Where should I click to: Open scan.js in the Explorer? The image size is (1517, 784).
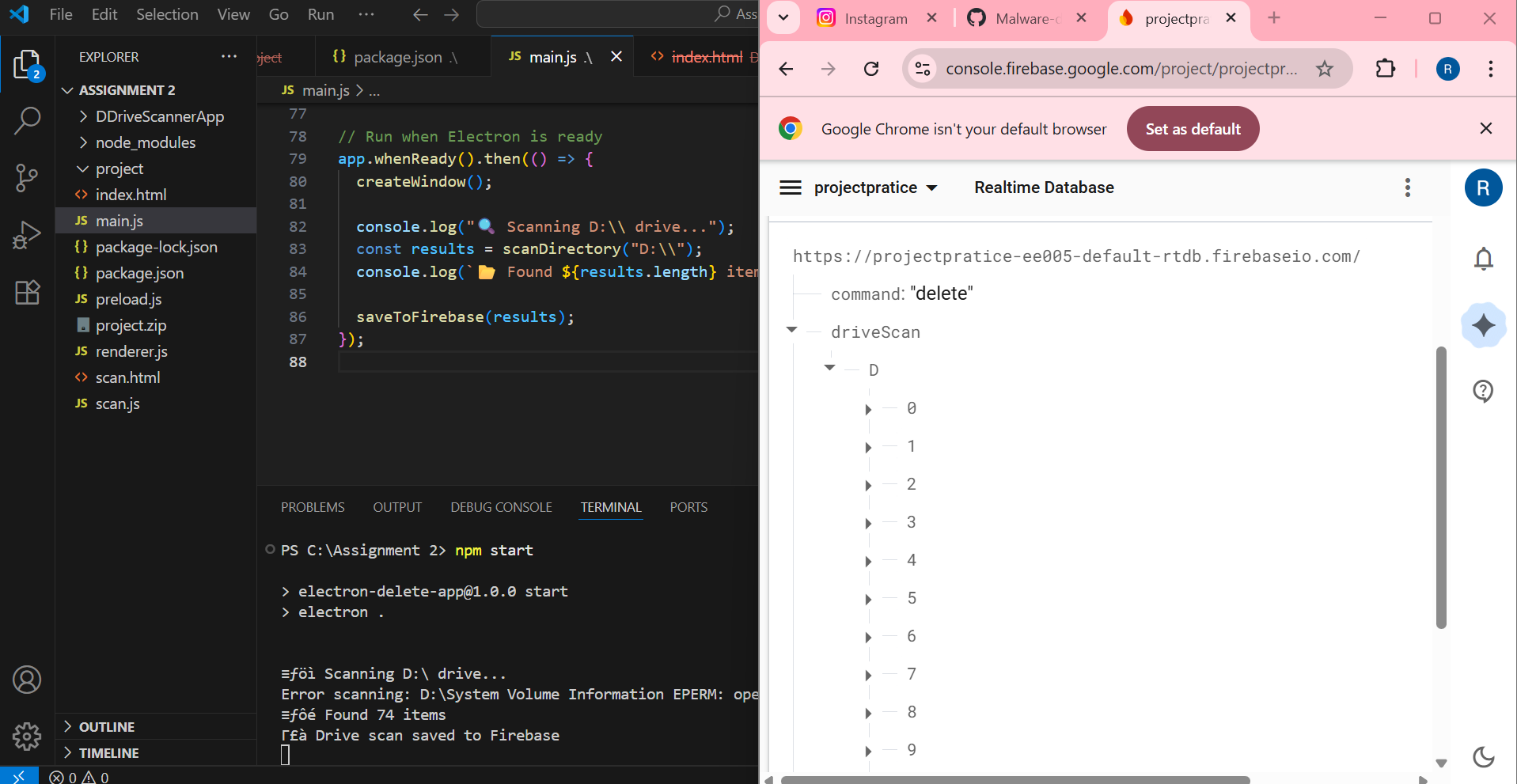[x=117, y=403]
